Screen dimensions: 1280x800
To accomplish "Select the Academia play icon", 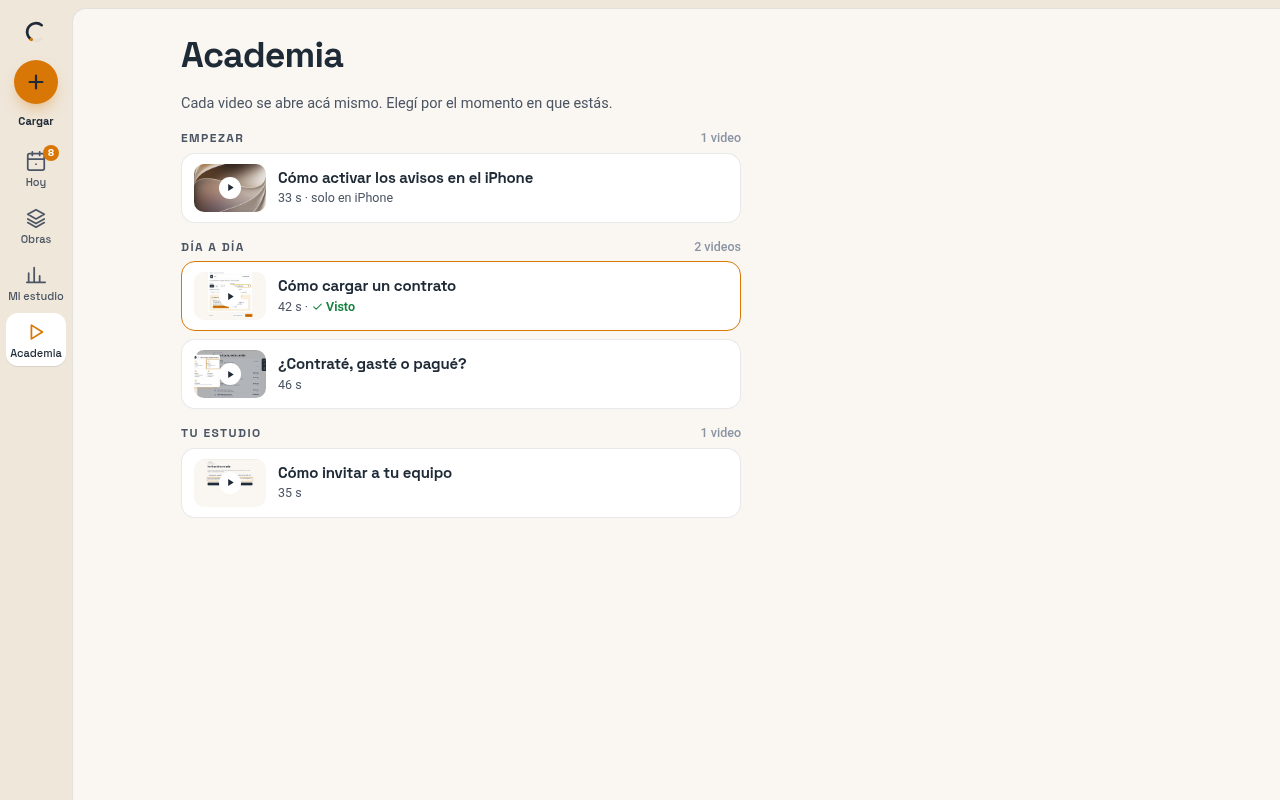I will point(36,332).
